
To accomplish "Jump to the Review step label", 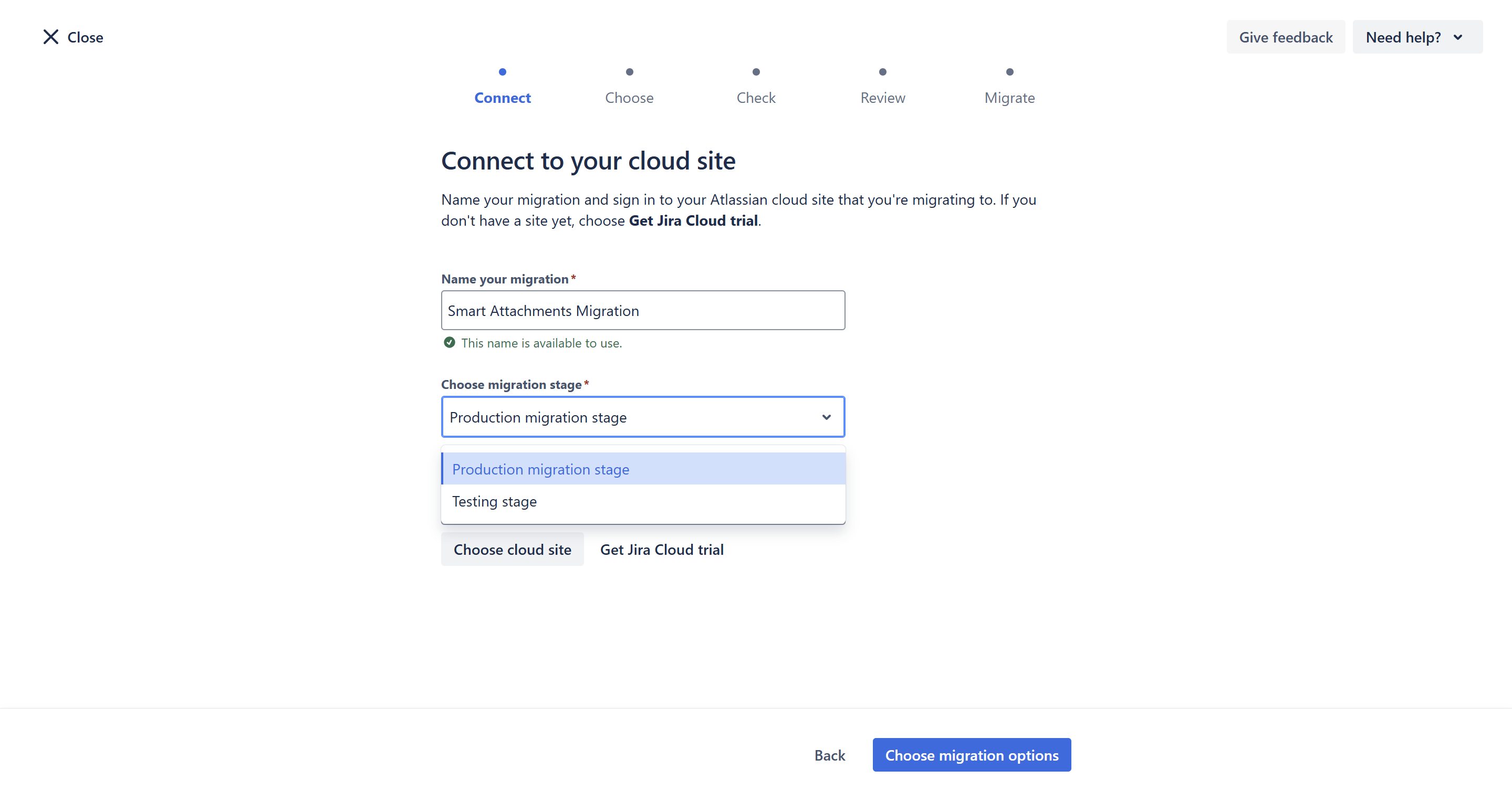I will tap(882, 98).
